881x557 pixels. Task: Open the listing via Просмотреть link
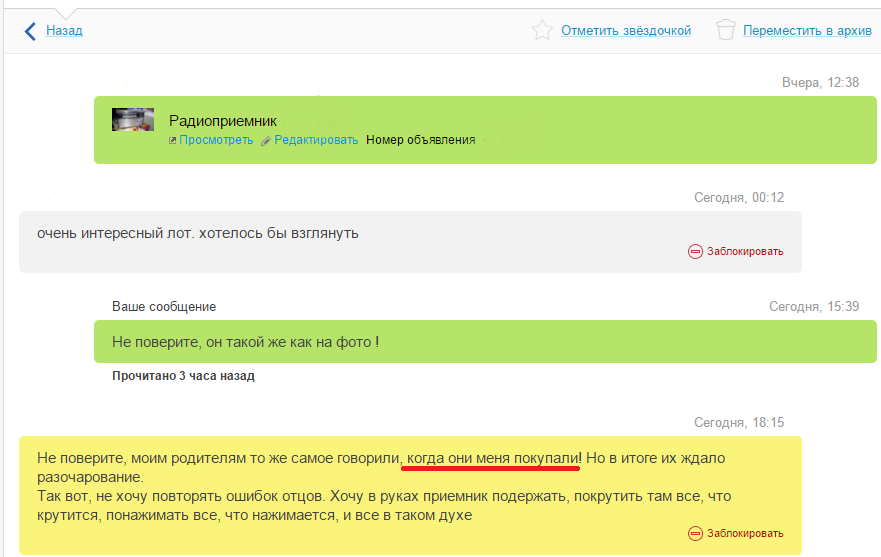click(216, 140)
